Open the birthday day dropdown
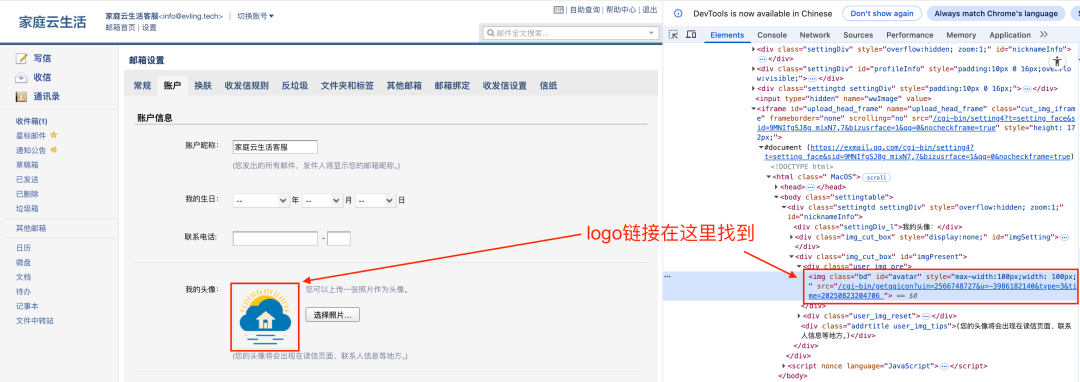The image size is (1080, 382). coord(375,200)
